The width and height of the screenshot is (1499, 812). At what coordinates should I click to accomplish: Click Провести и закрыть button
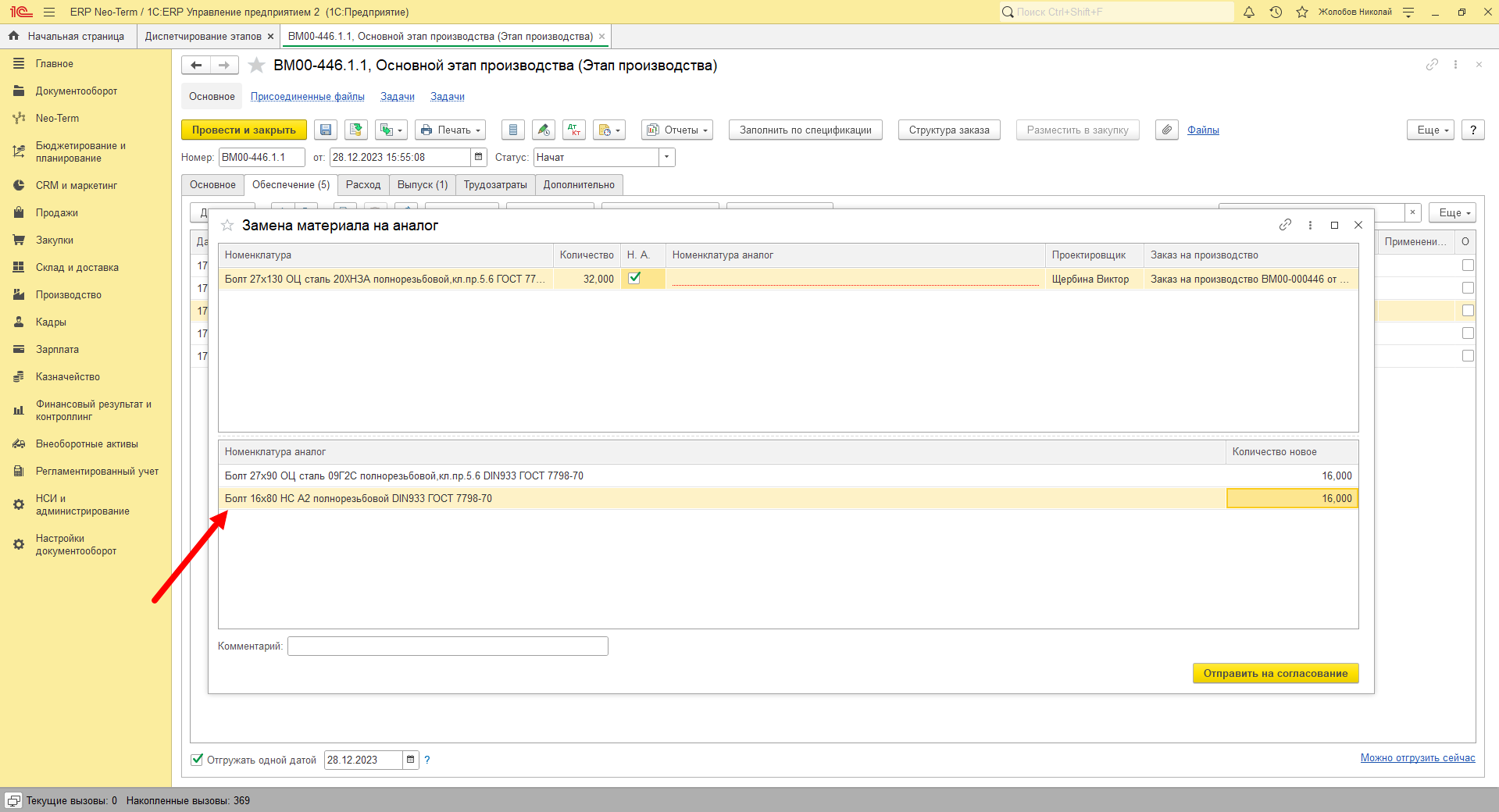coord(244,130)
